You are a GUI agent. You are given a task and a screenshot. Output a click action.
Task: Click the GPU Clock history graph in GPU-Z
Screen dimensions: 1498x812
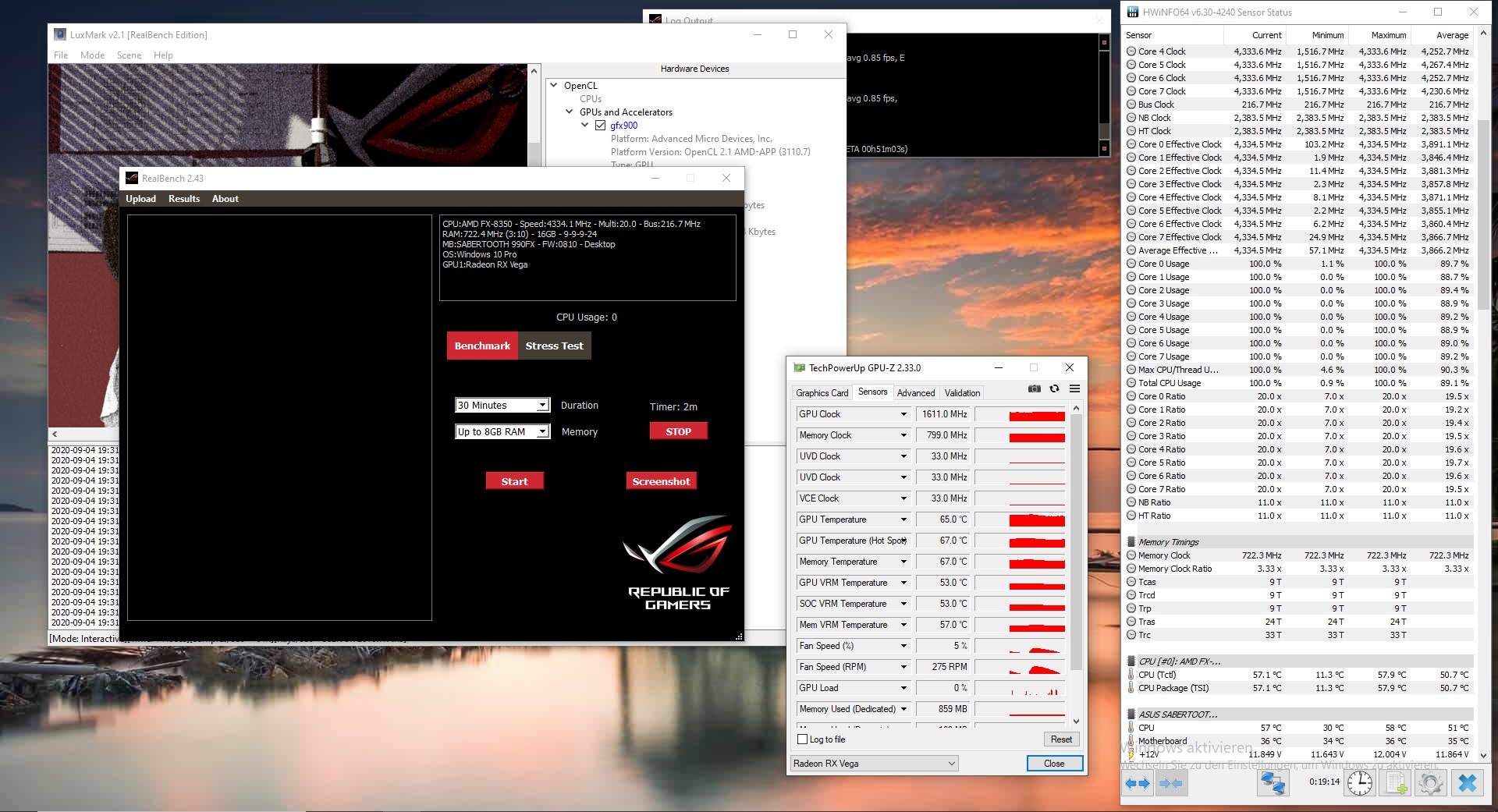tap(1020, 414)
